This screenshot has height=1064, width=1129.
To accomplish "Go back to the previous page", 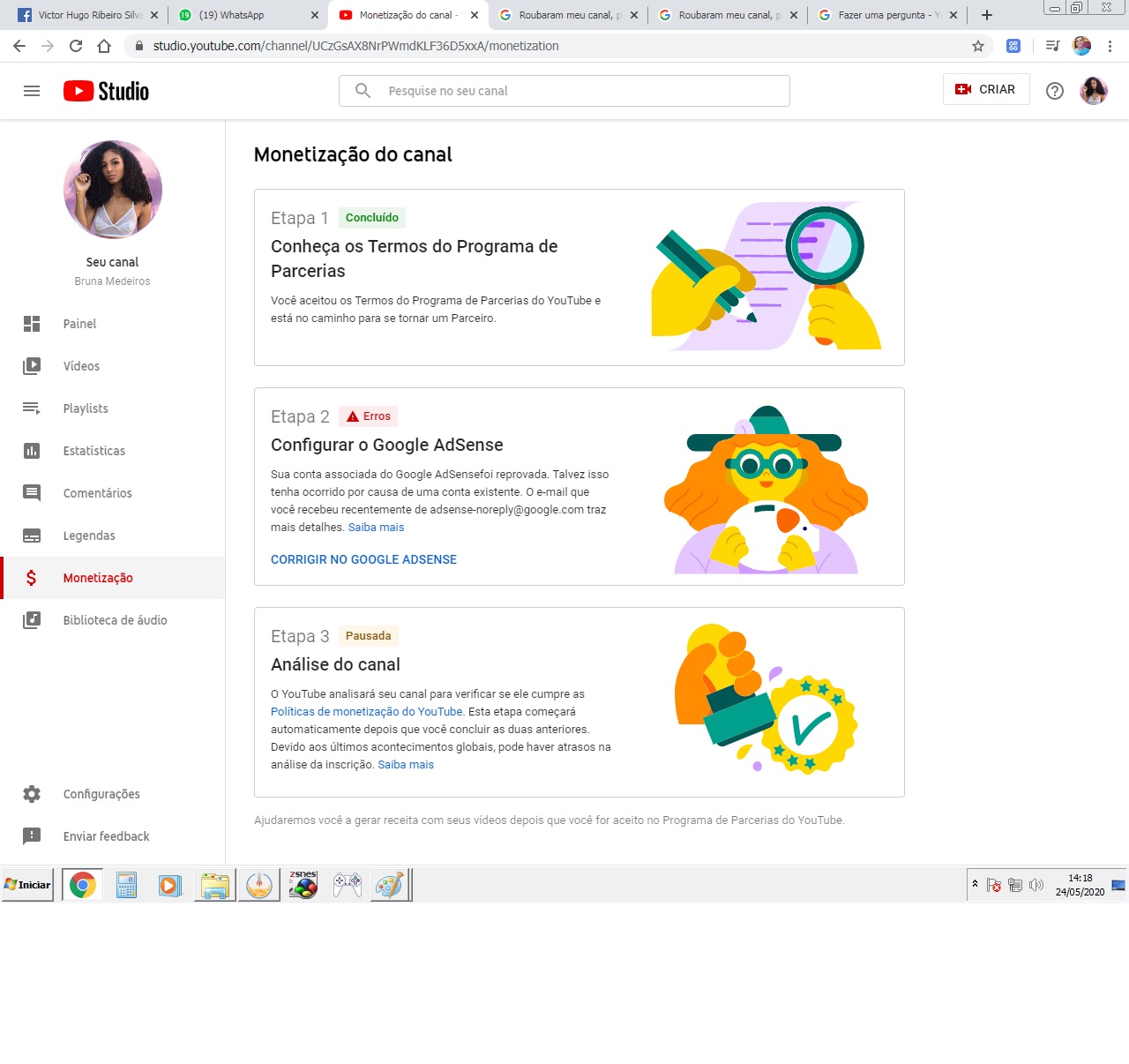I will (x=19, y=46).
